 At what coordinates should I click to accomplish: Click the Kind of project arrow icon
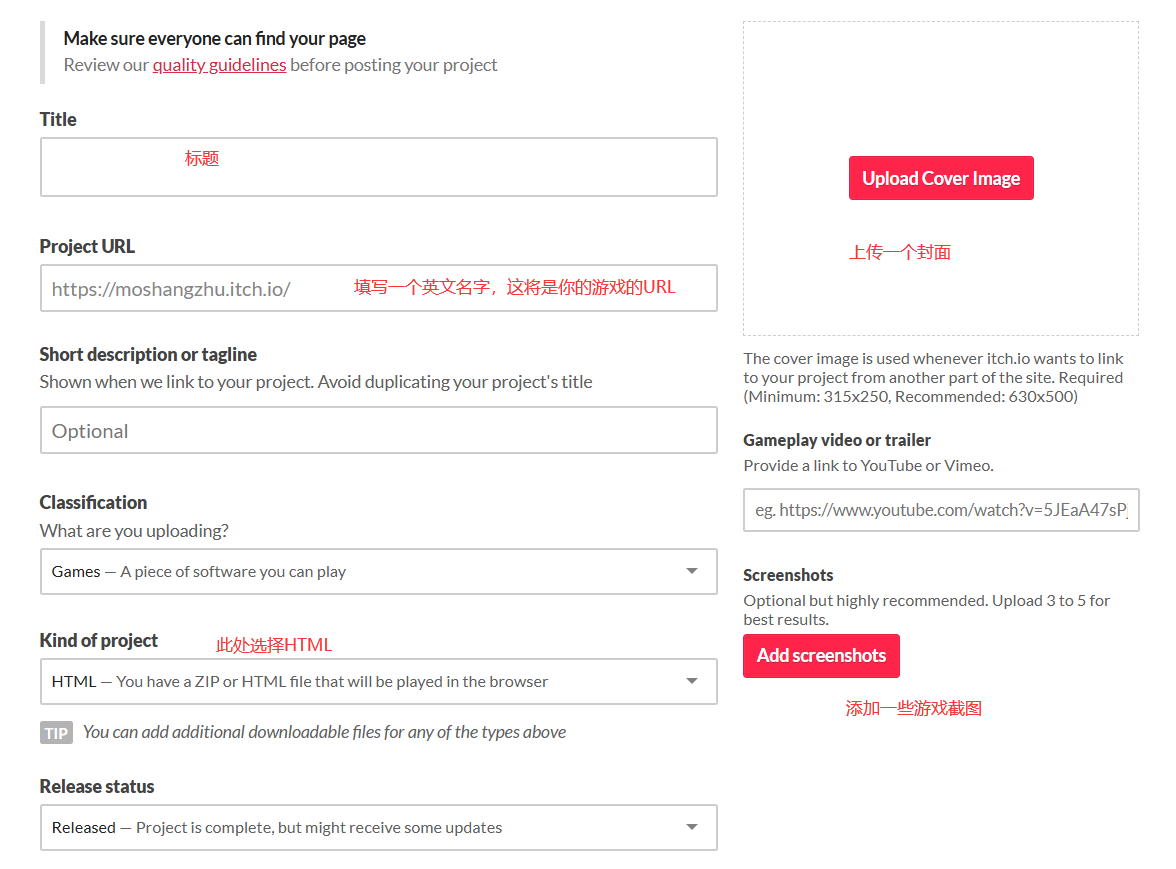pos(691,681)
